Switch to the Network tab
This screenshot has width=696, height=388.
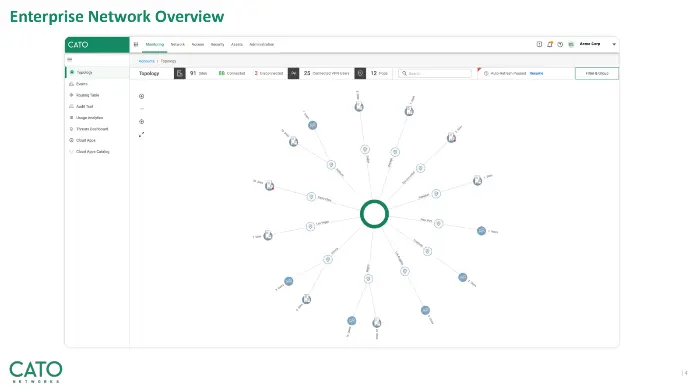tap(178, 44)
